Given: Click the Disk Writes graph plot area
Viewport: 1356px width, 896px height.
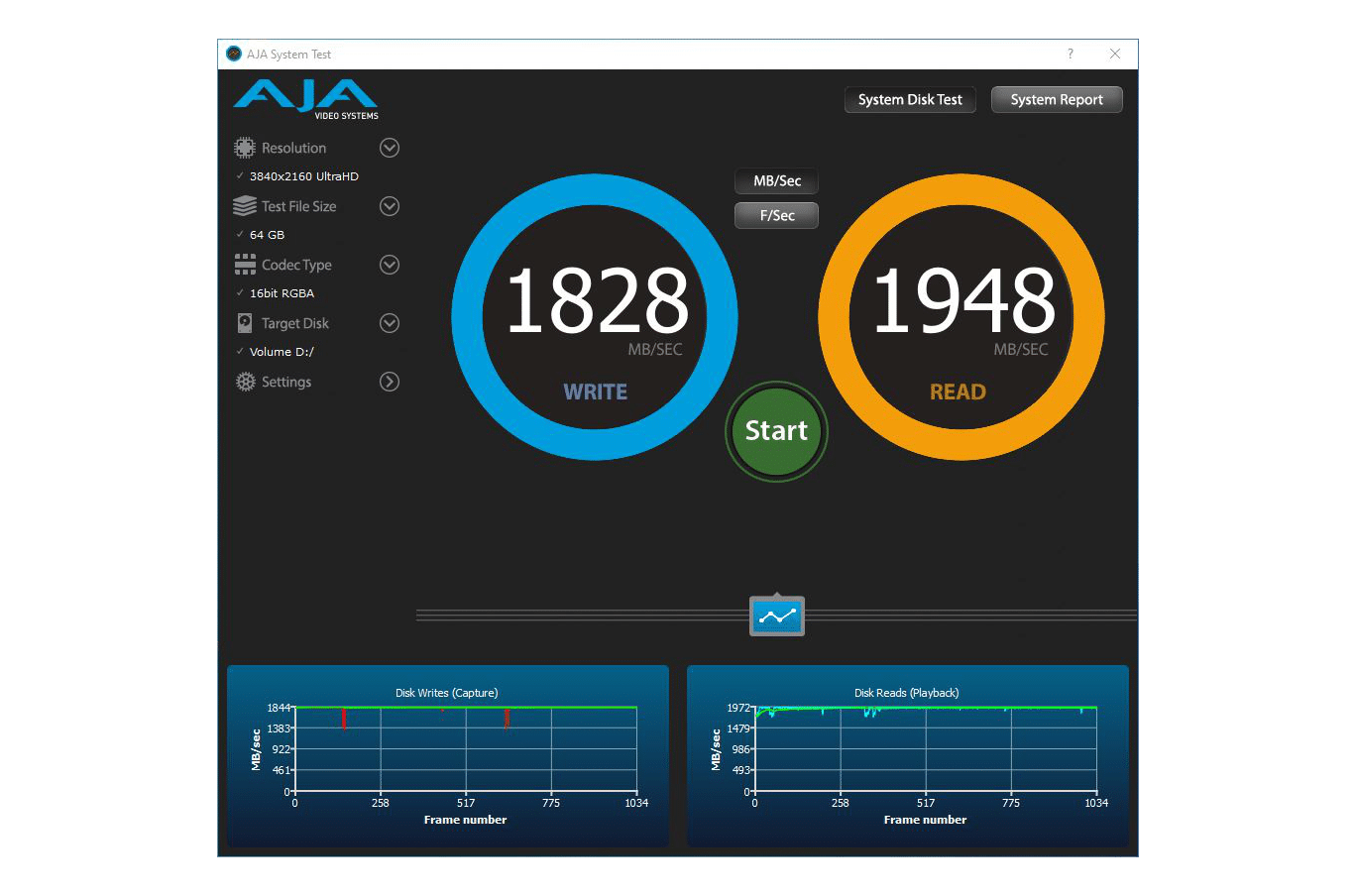Looking at the screenshot, I should (466, 749).
